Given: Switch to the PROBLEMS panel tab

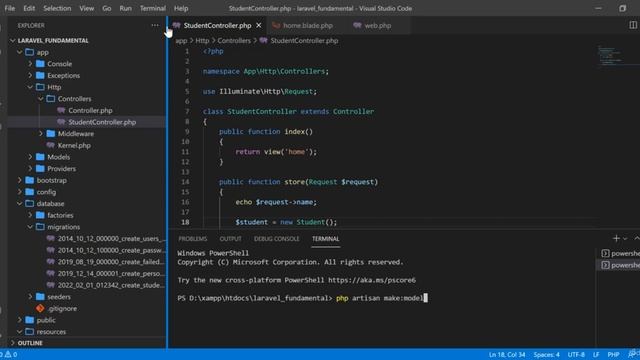Looking at the screenshot, I should 193,239.
